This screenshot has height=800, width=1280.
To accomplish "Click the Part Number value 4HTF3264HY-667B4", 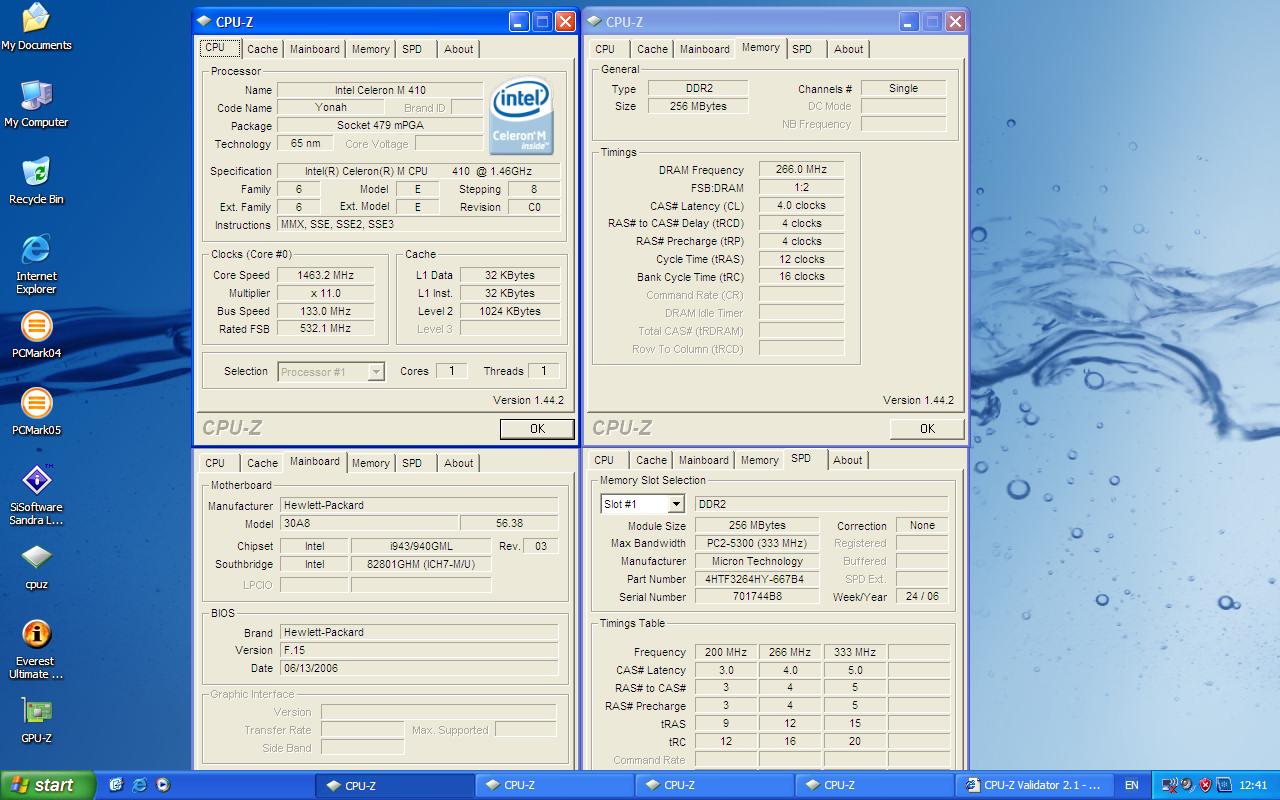I will 757,579.
